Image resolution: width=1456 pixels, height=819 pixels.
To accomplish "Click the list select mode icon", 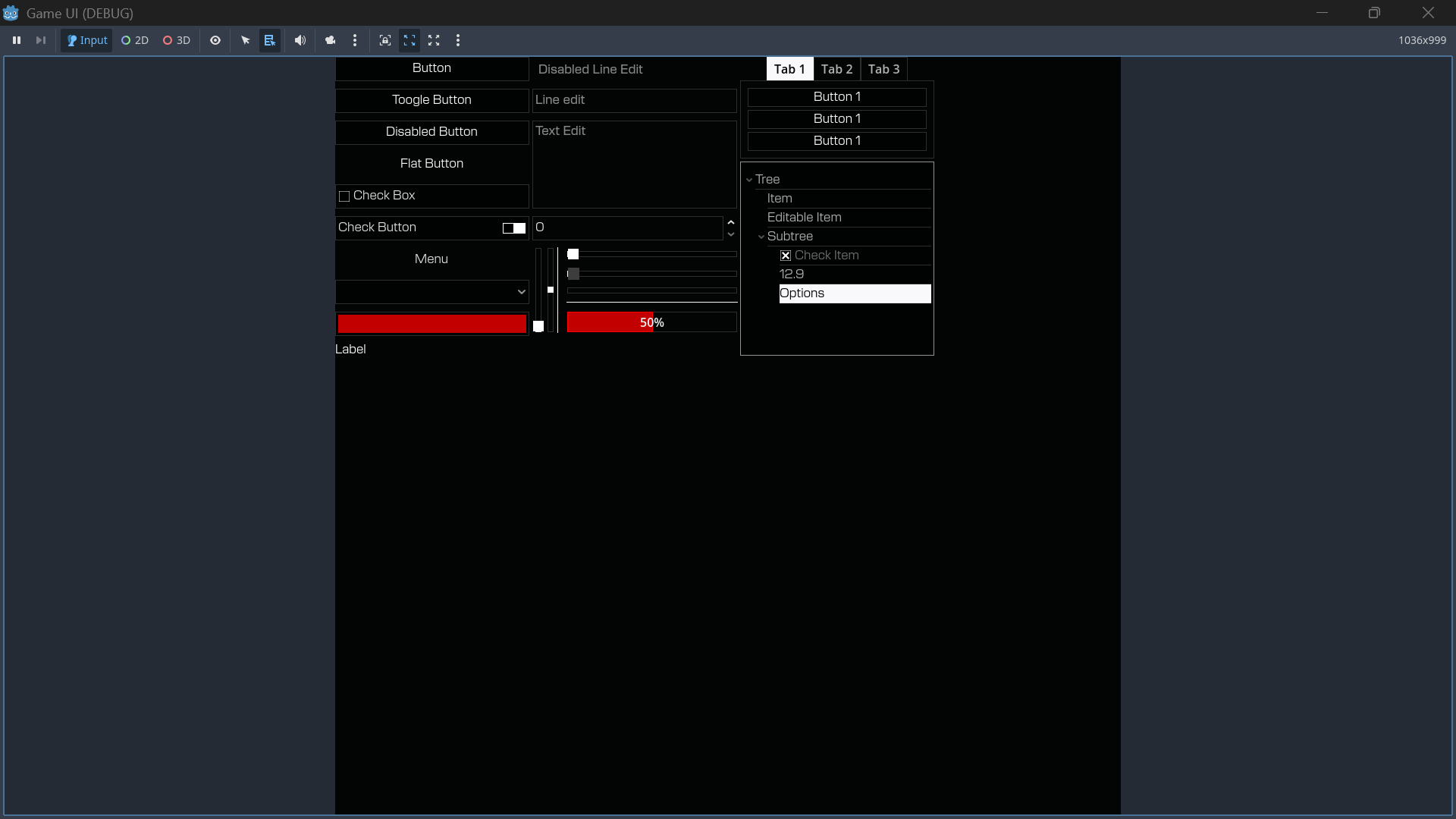I will pos(269,40).
